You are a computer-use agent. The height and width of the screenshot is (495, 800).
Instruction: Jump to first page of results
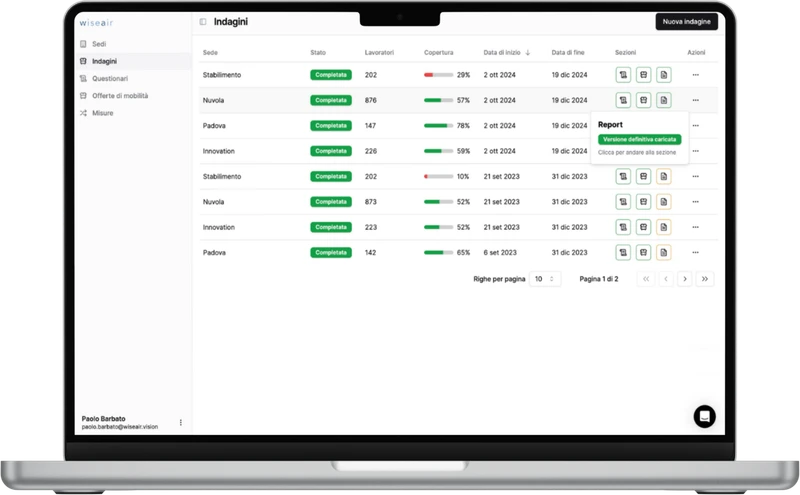point(646,279)
